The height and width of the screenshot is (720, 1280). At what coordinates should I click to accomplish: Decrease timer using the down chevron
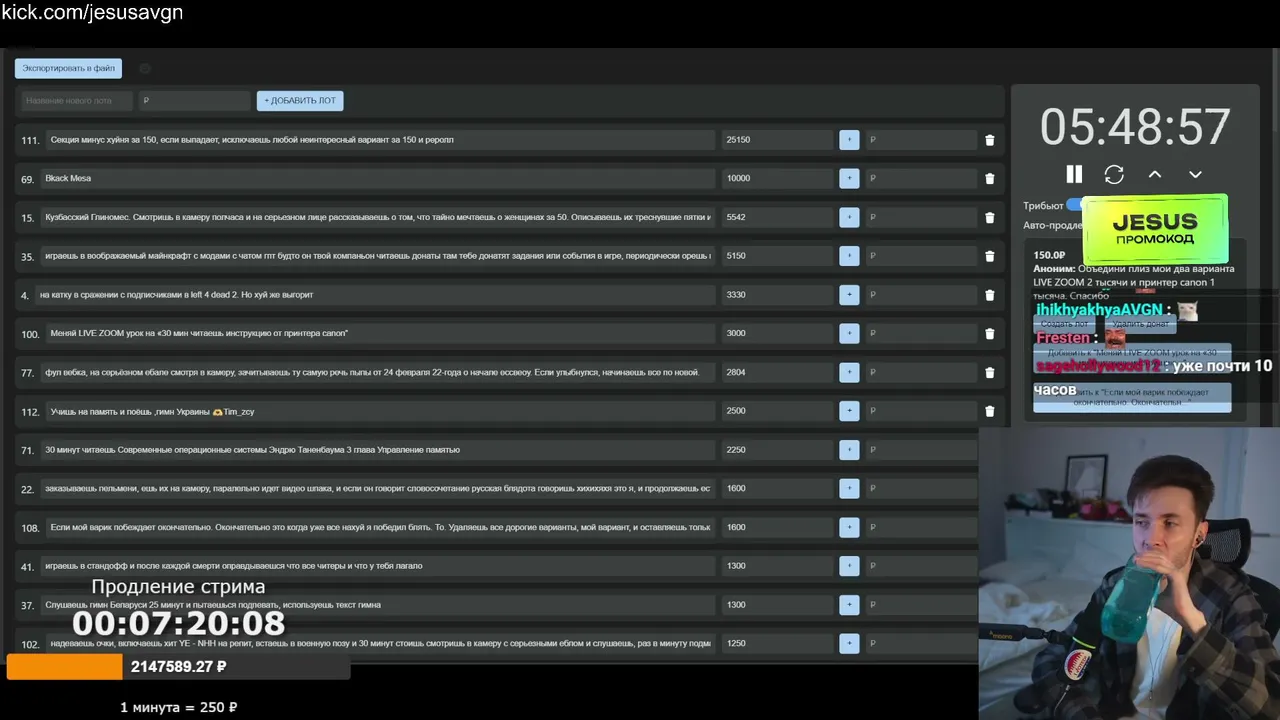tap(1195, 174)
